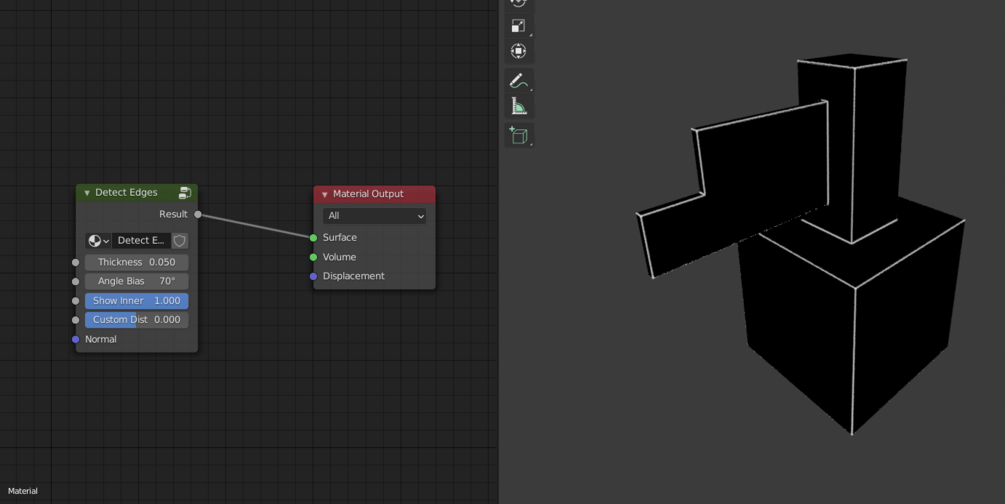Click the Displacement input socket
This screenshot has width=1005, height=504.
pos(313,276)
